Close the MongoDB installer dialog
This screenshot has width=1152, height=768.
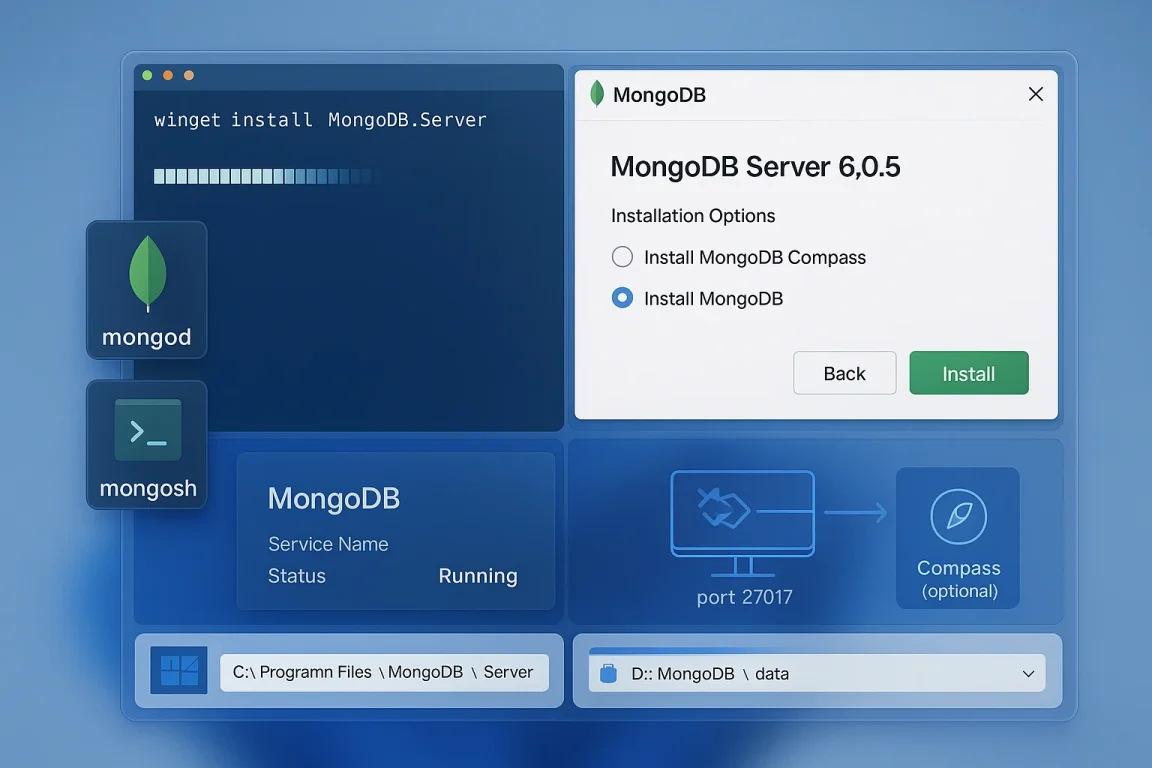point(1036,94)
